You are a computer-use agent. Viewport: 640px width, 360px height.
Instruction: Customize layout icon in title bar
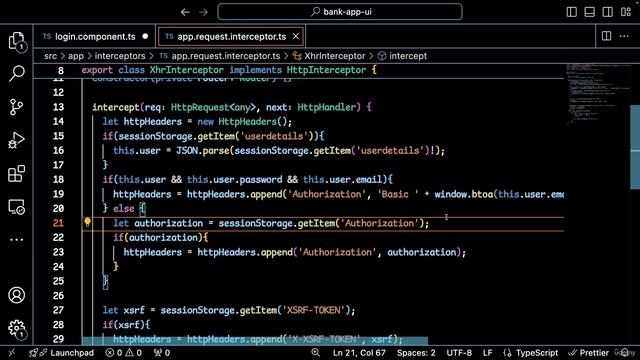coord(626,12)
